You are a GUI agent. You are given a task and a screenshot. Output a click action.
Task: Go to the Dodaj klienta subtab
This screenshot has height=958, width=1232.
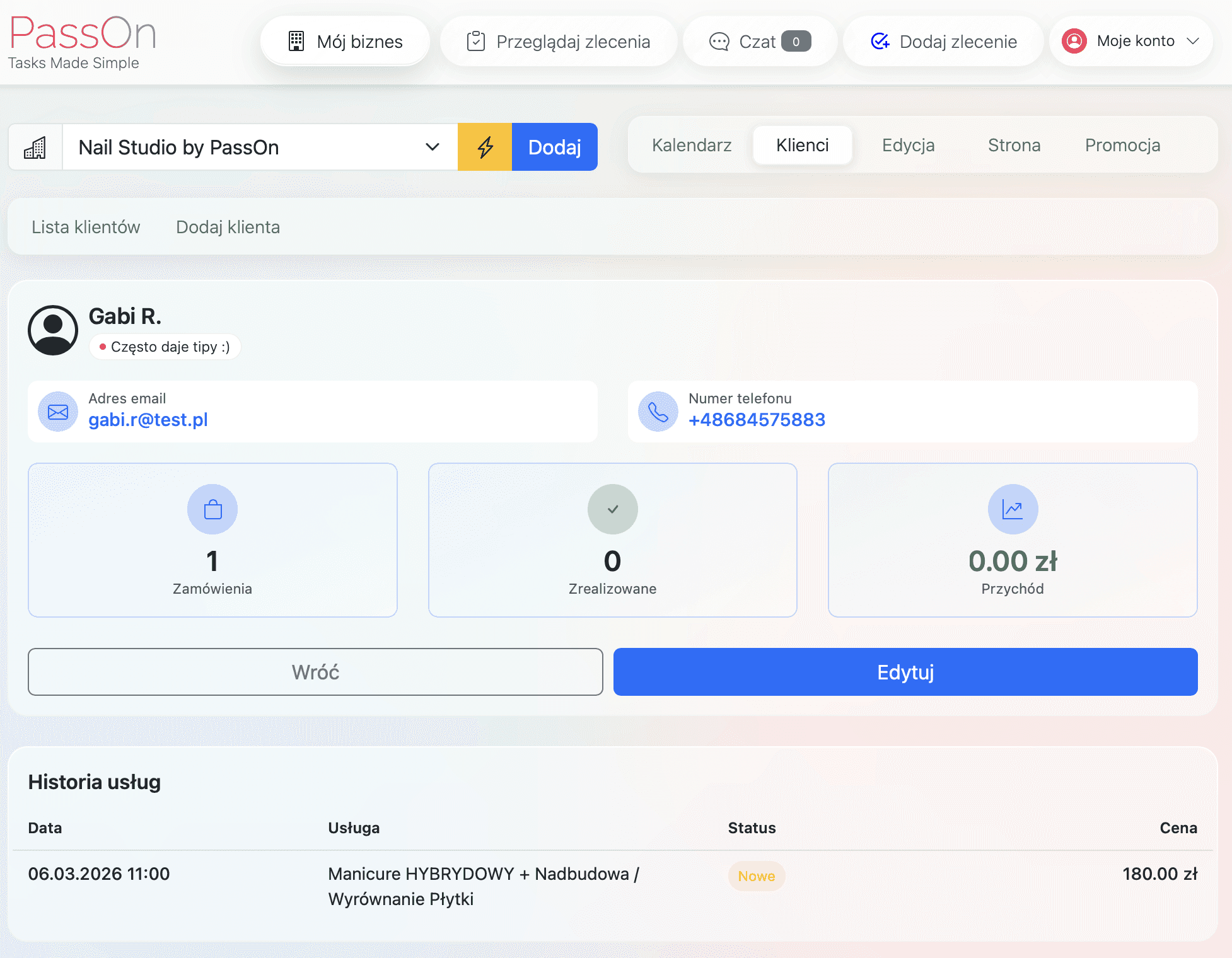[x=228, y=227]
